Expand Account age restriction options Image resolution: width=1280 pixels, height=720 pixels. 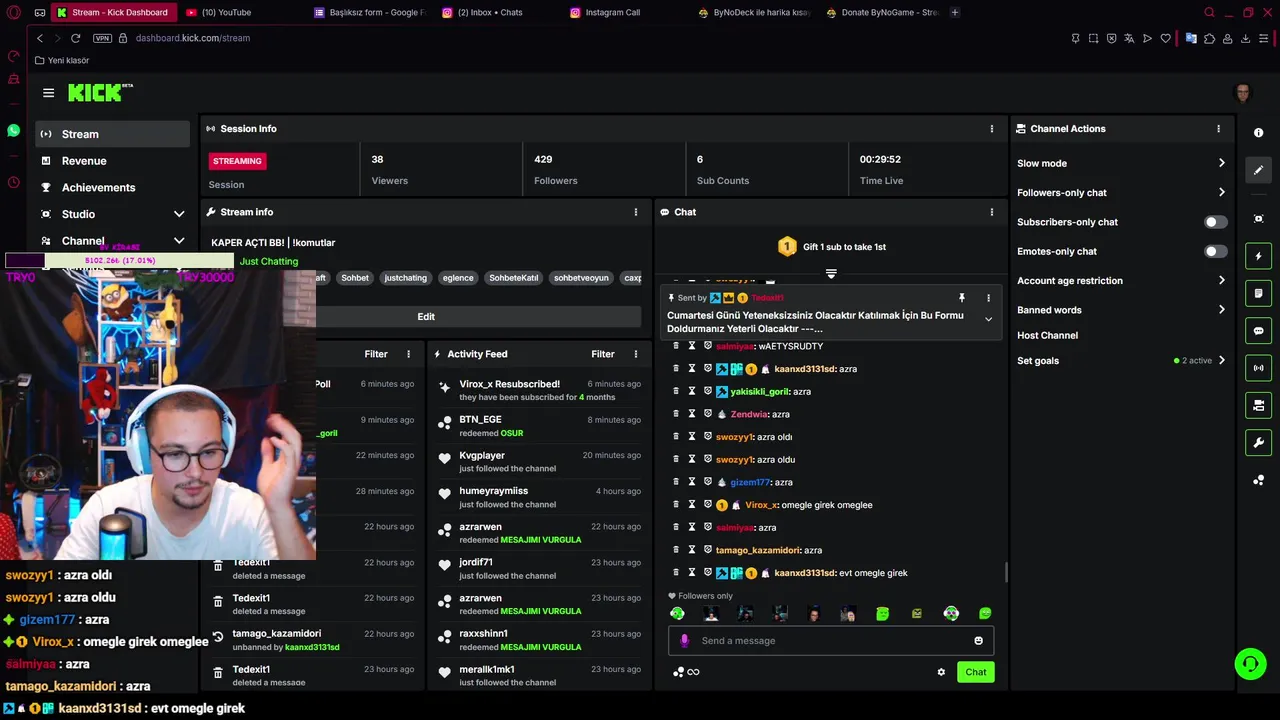(1221, 281)
